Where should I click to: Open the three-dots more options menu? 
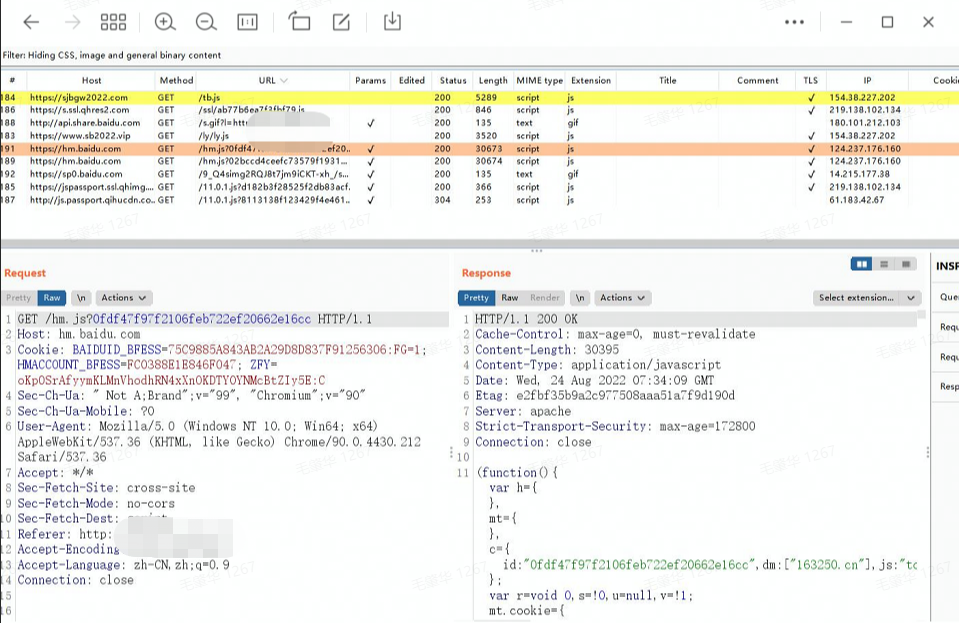[x=794, y=22]
